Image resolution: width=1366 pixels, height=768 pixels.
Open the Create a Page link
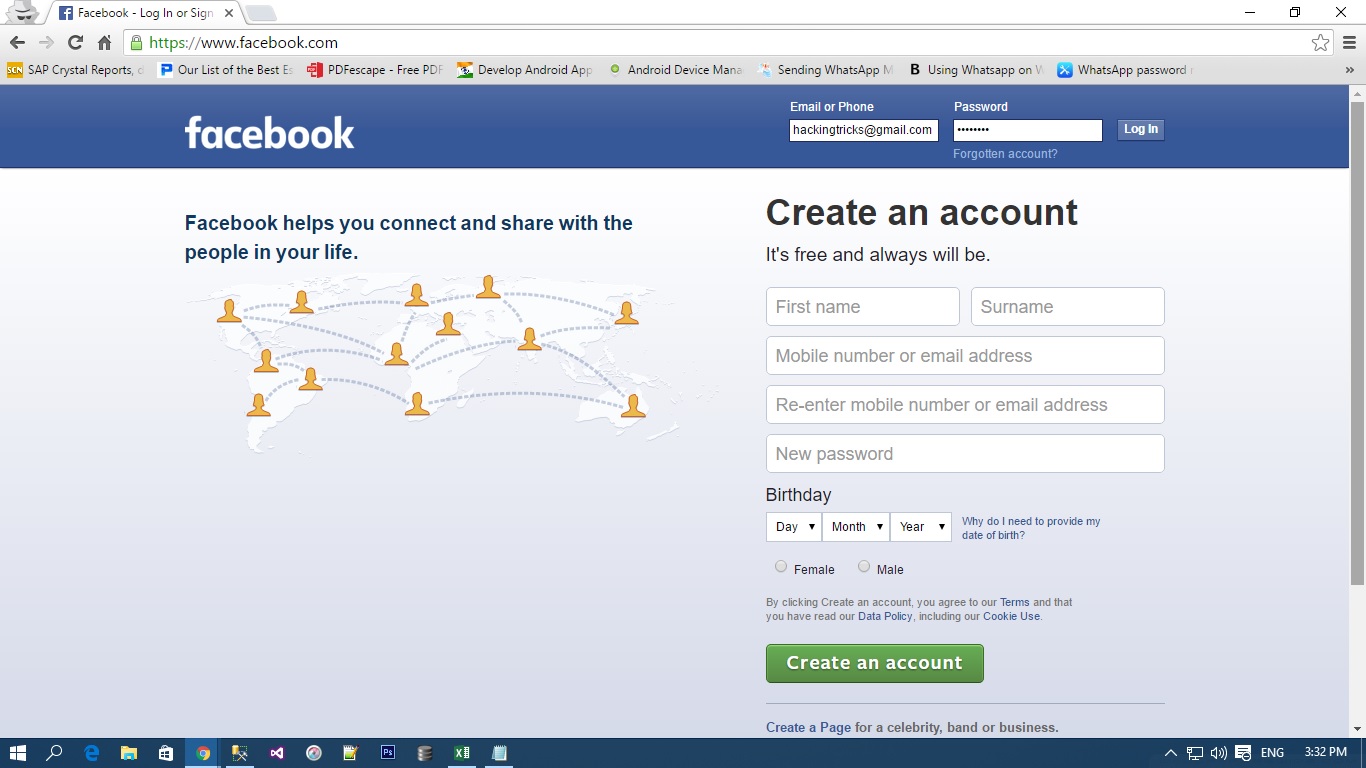point(808,728)
